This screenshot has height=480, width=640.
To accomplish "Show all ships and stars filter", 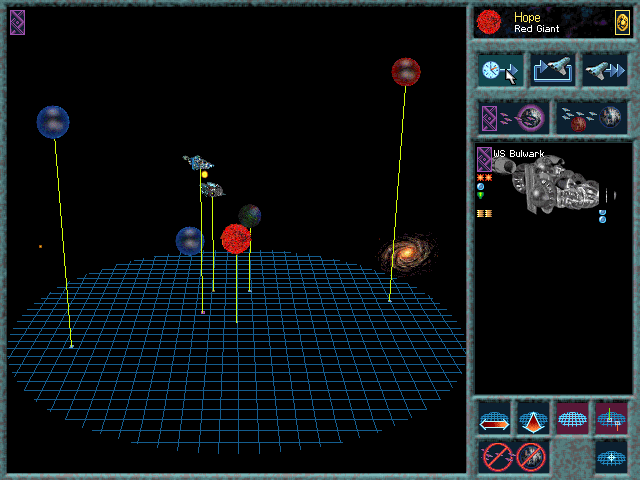I will pyautogui.click(x=592, y=118).
